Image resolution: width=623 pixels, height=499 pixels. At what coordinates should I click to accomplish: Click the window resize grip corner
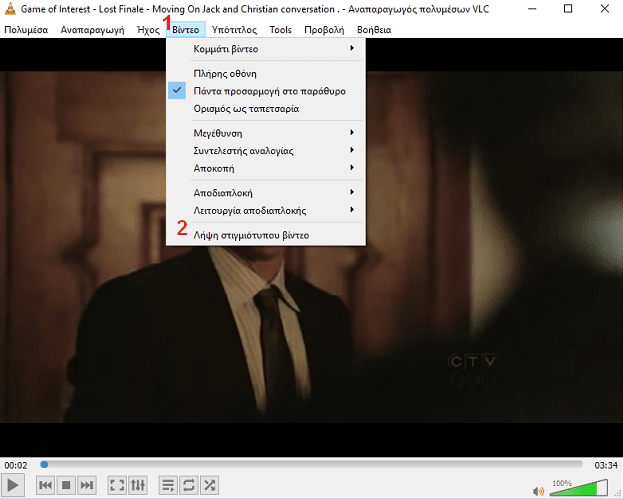pos(619,495)
